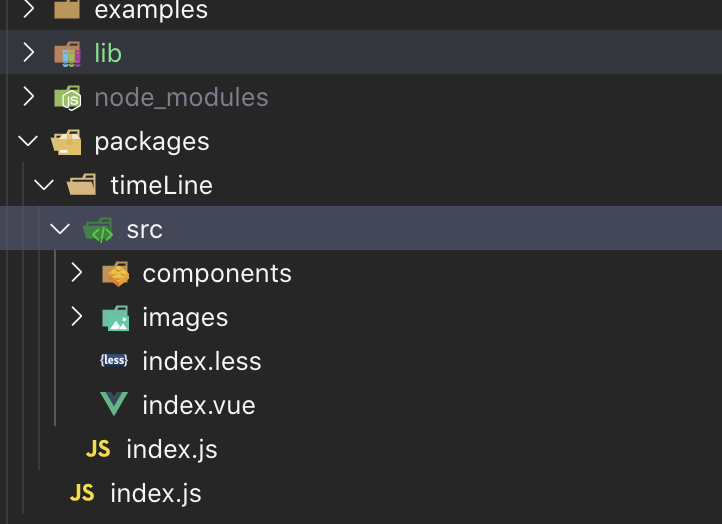The image size is (722, 524).
Task: Select the examples folder label
Action: coord(151,11)
